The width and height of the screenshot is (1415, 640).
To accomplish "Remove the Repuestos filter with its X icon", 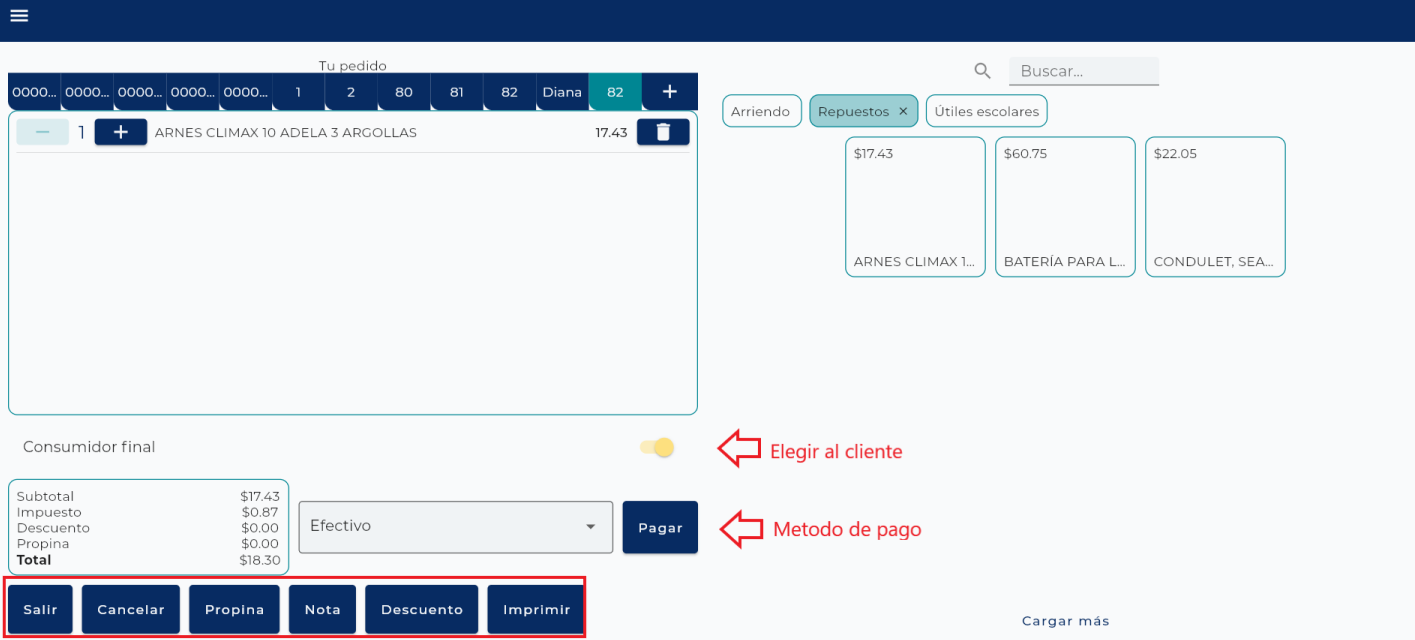I will coord(903,111).
